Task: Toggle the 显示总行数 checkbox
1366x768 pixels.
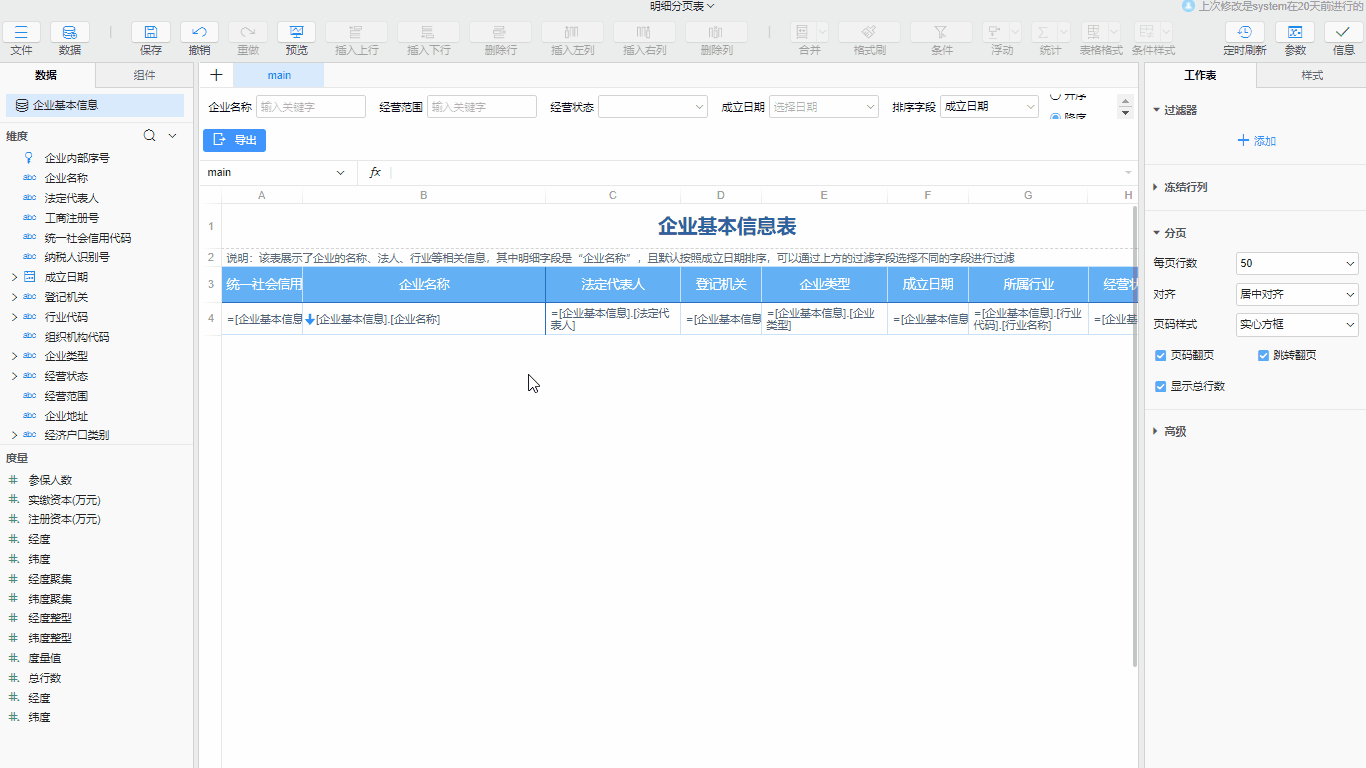Action: coord(1161,386)
